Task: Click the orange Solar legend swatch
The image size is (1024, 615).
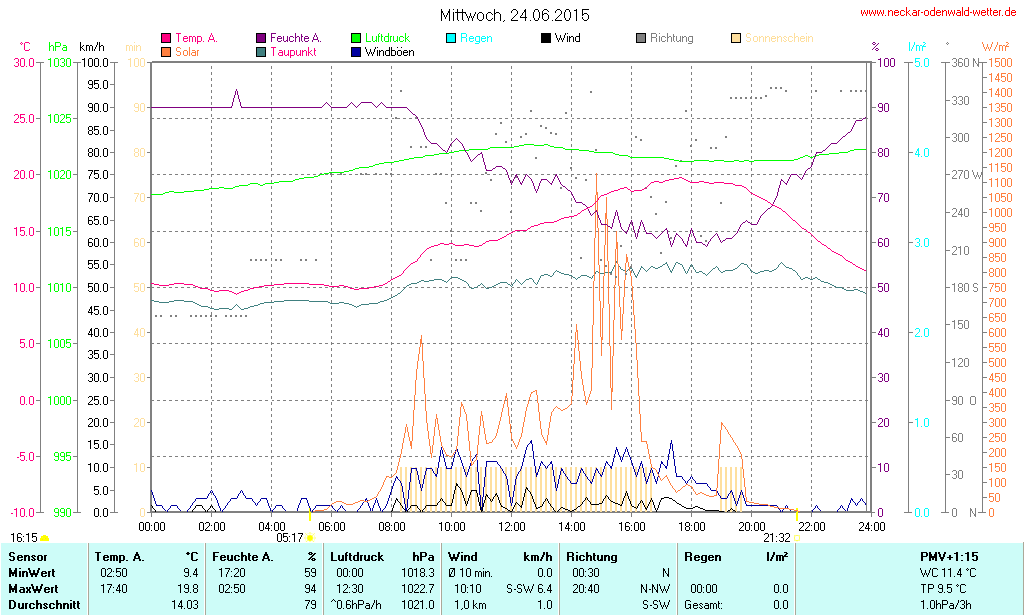Action: 166,51
